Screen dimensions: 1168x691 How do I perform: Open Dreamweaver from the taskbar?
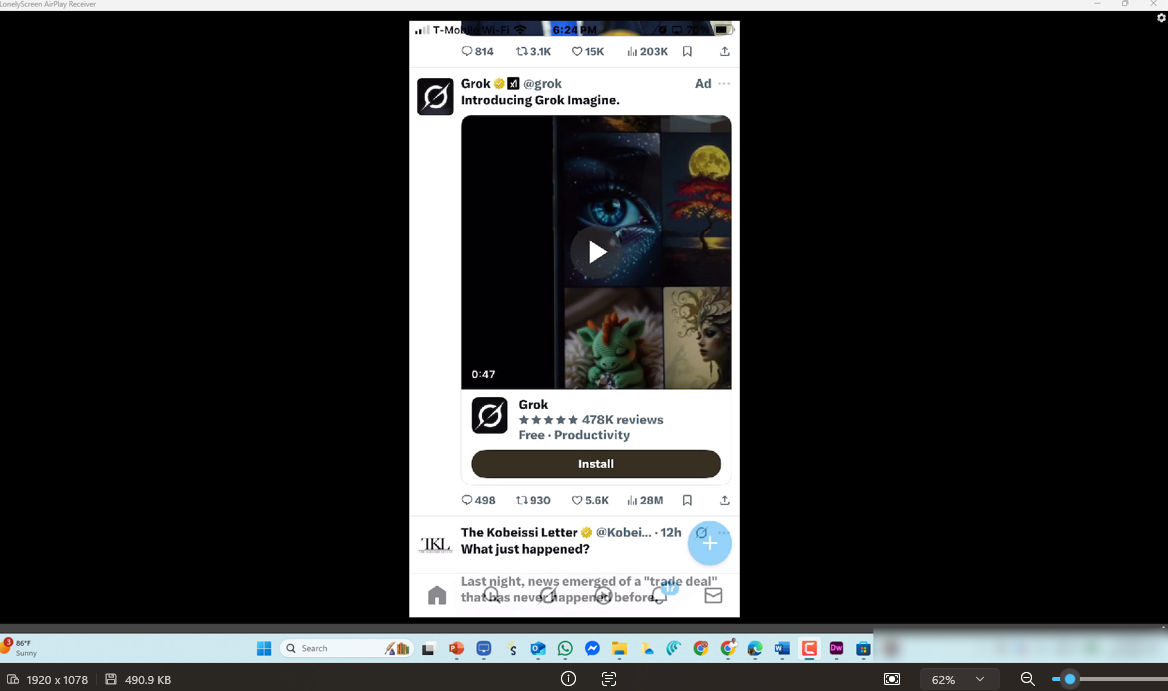(x=837, y=649)
